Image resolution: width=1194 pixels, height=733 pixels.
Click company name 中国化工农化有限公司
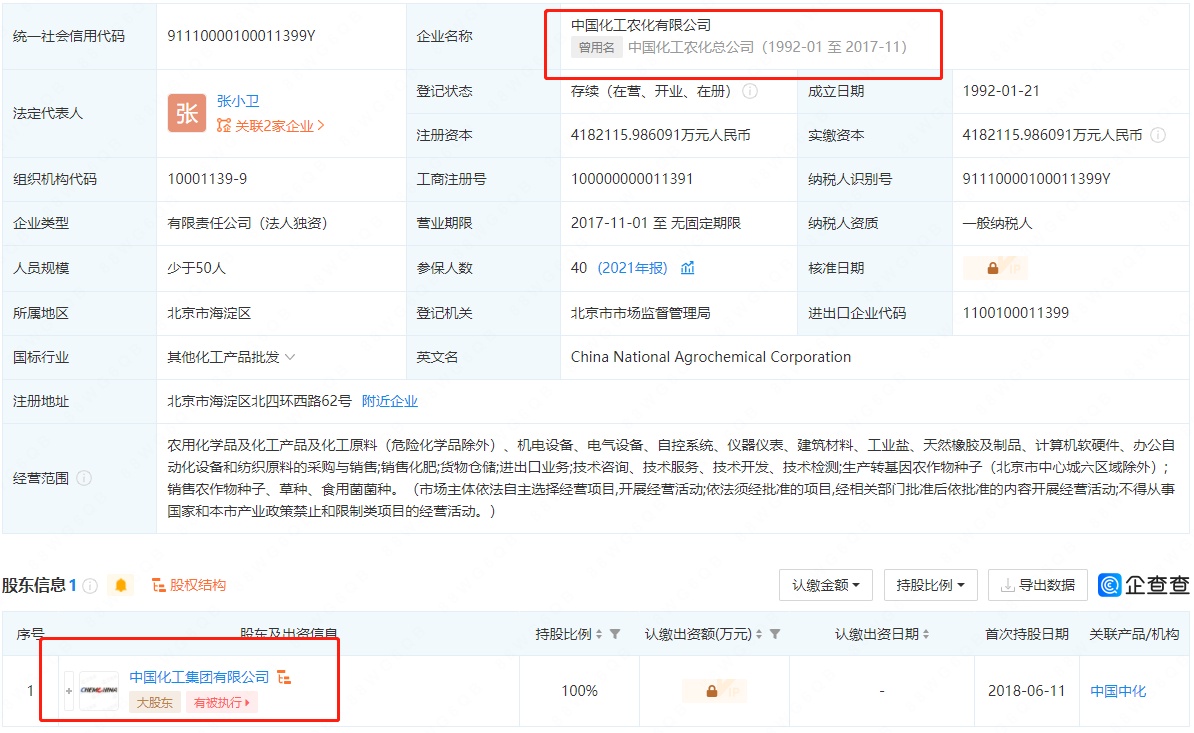(x=641, y=25)
